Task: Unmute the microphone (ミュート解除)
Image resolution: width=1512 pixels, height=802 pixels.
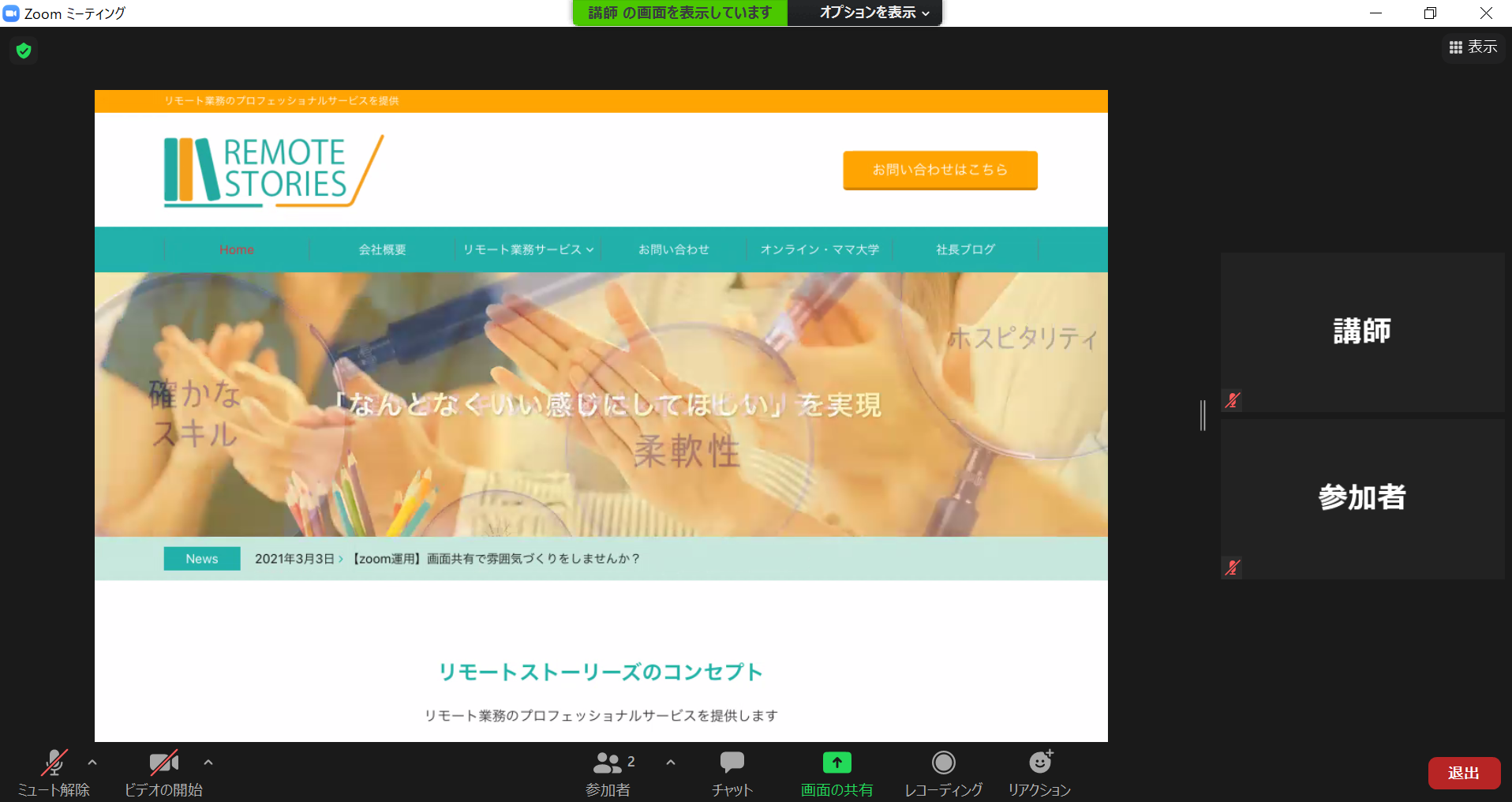Action: pyautogui.click(x=54, y=772)
